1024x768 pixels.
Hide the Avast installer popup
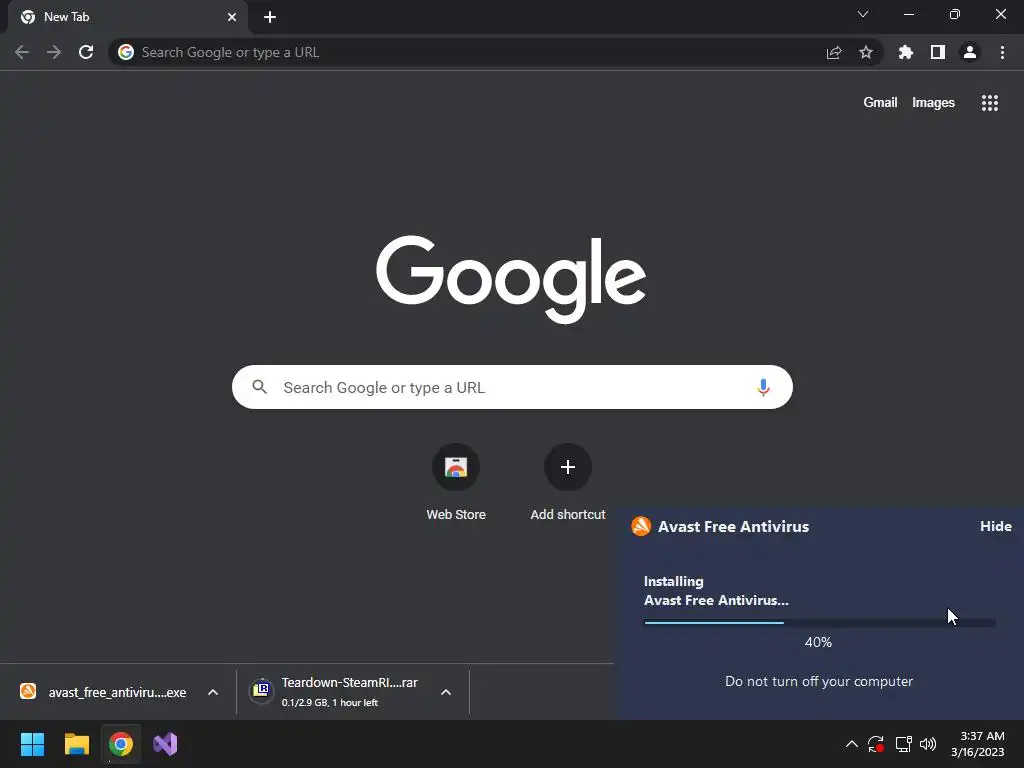point(995,526)
